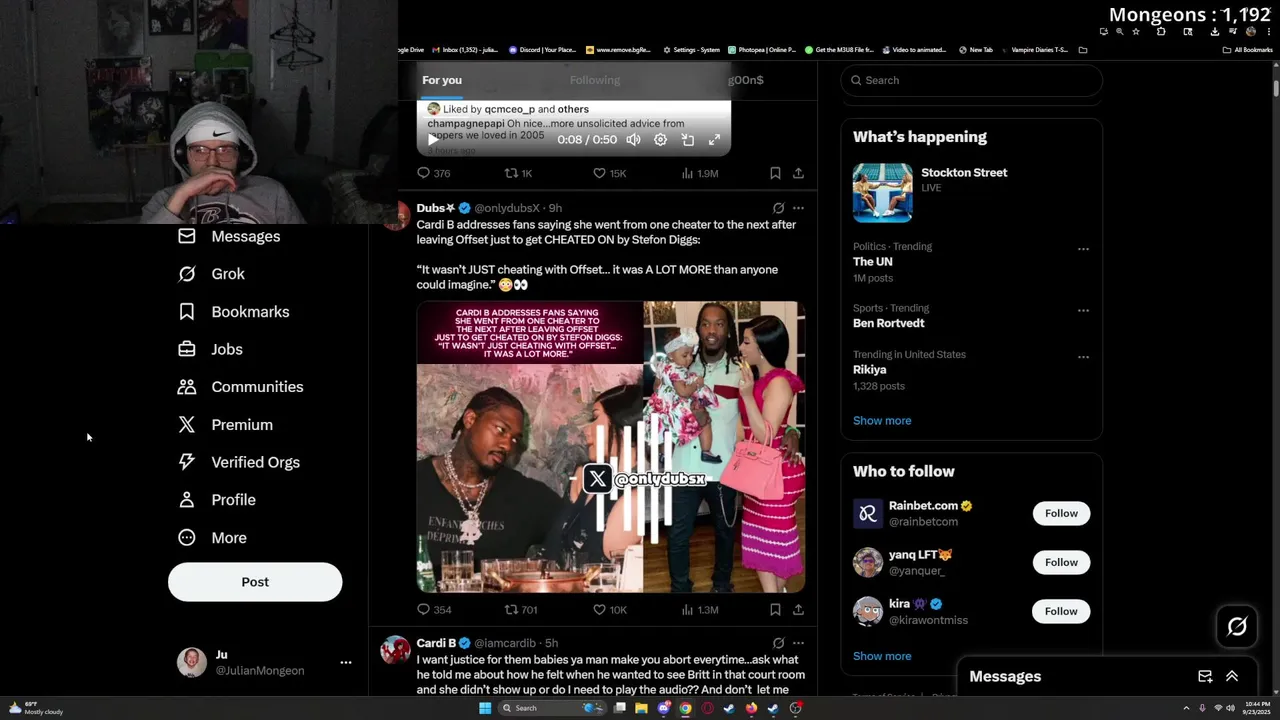Open the Cardi B collage image
The width and height of the screenshot is (1280, 720).
[611, 447]
